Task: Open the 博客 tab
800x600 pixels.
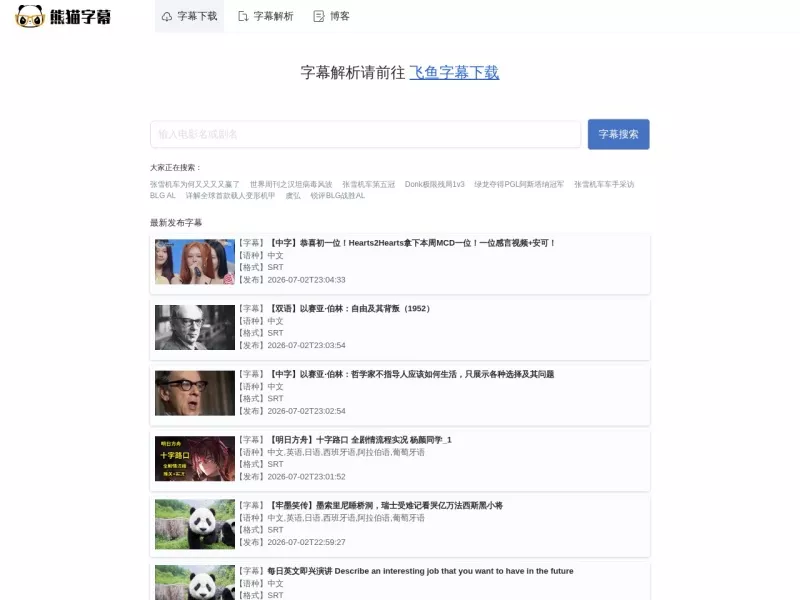Action: point(331,16)
